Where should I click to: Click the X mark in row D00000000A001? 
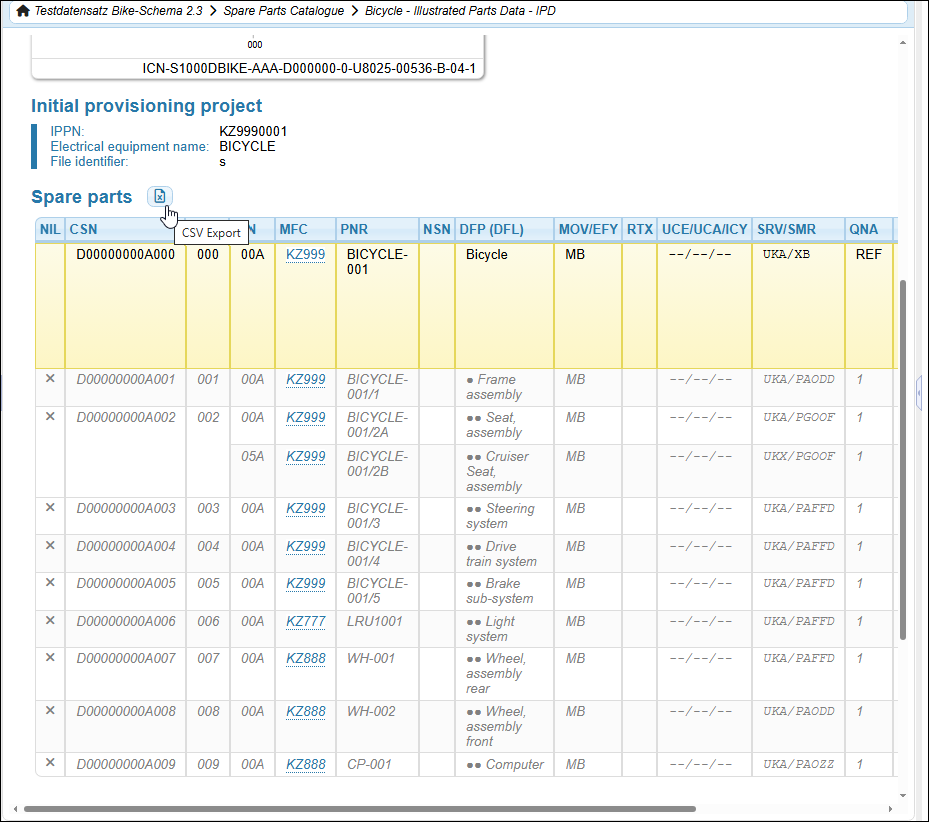[x=50, y=378]
